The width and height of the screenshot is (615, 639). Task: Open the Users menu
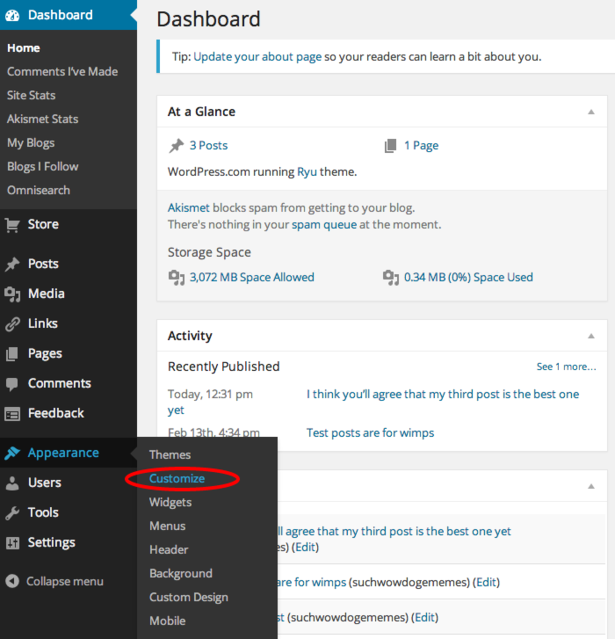(44, 483)
